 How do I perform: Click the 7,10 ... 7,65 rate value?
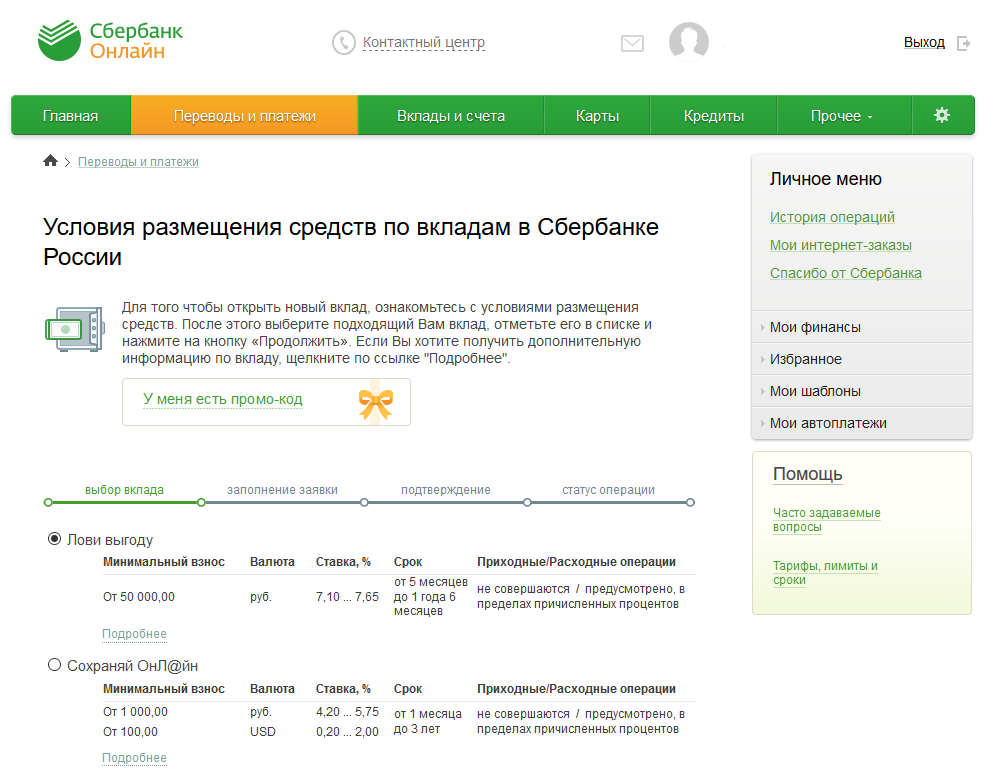click(347, 597)
